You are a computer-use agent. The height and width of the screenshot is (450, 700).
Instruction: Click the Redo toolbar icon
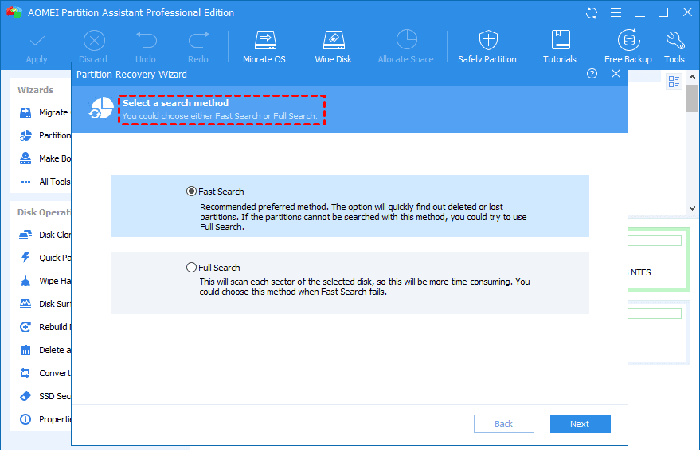(x=198, y=47)
